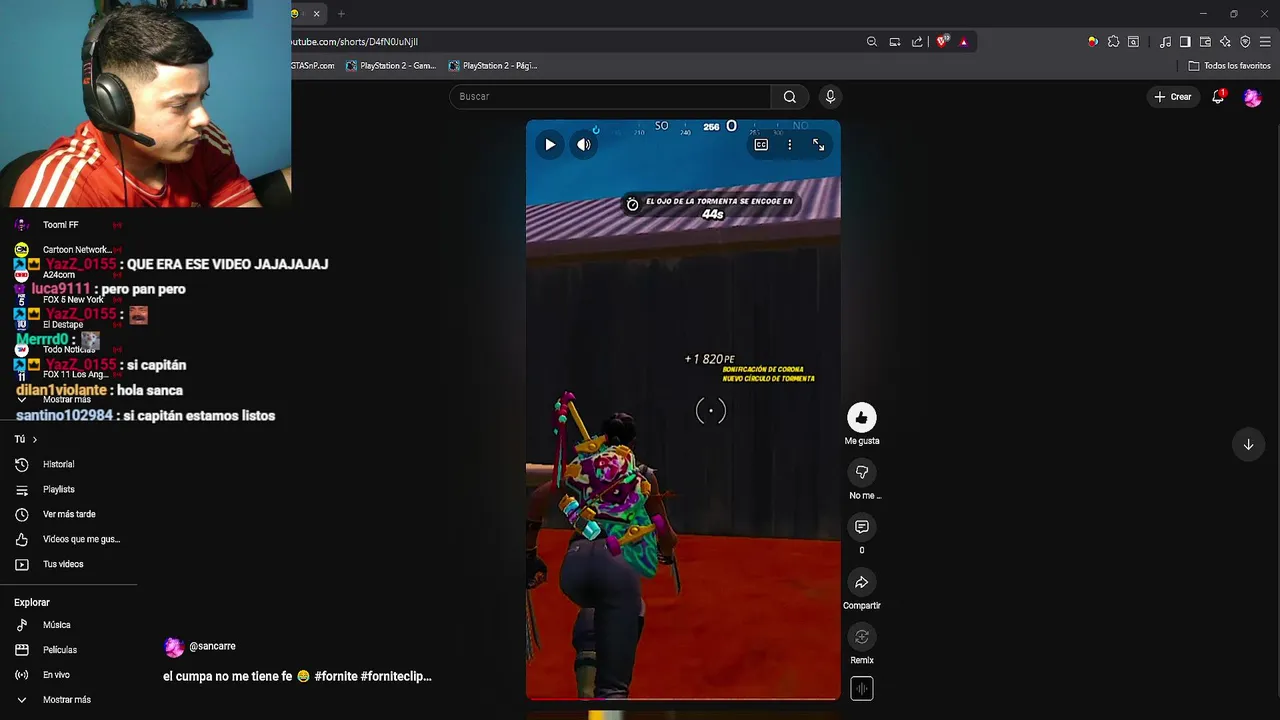
Task: Open the PlayStation 2 - Gam... bookmark
Action: [391, 66]
